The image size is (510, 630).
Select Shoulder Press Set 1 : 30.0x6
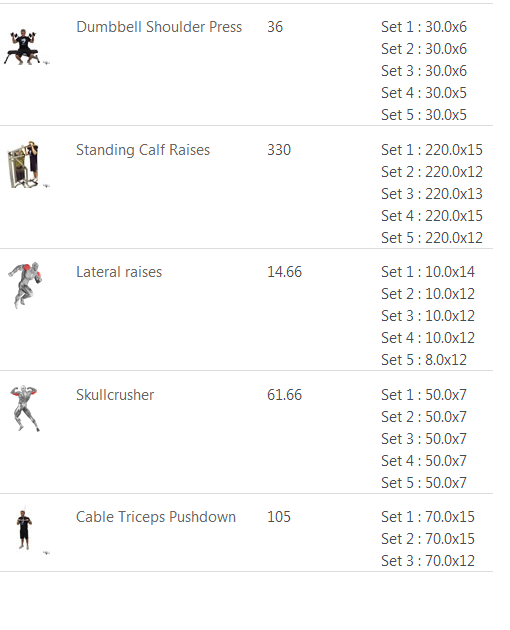[424, 27]
